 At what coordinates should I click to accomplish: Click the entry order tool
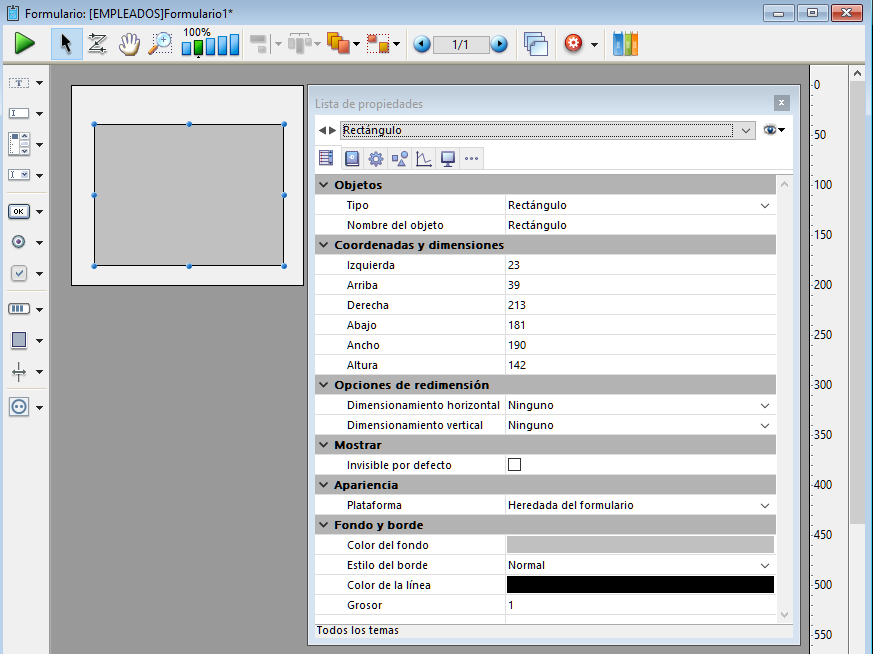click(x=97, y=44)
